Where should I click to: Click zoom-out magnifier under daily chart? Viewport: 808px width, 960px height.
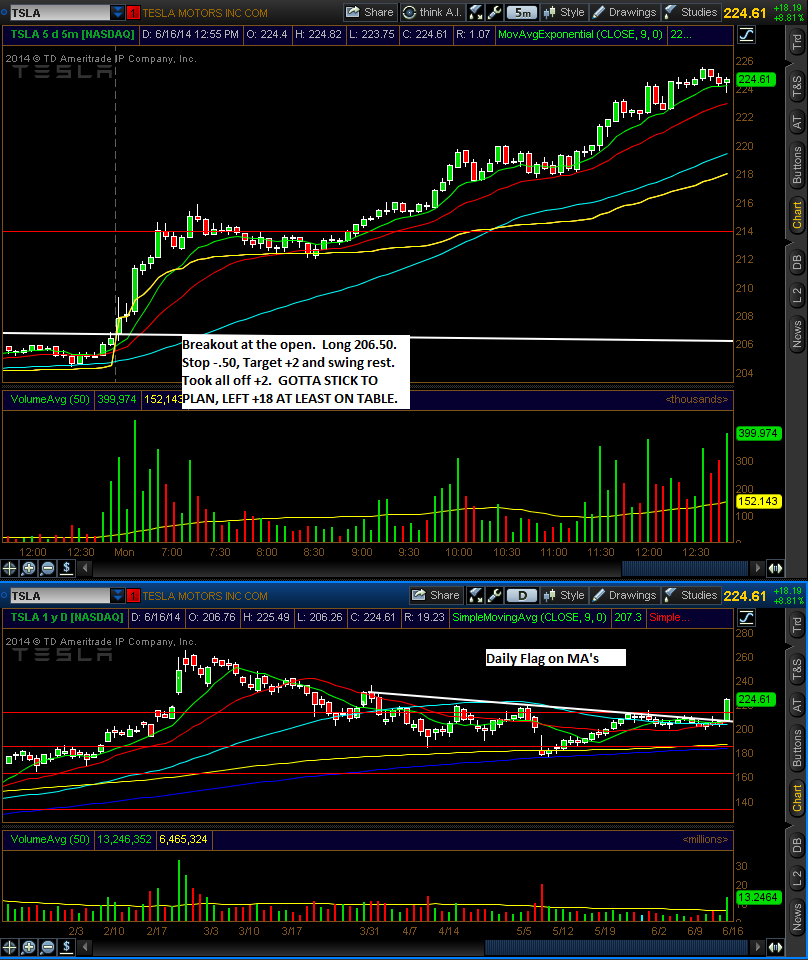(x=48, y=948)
